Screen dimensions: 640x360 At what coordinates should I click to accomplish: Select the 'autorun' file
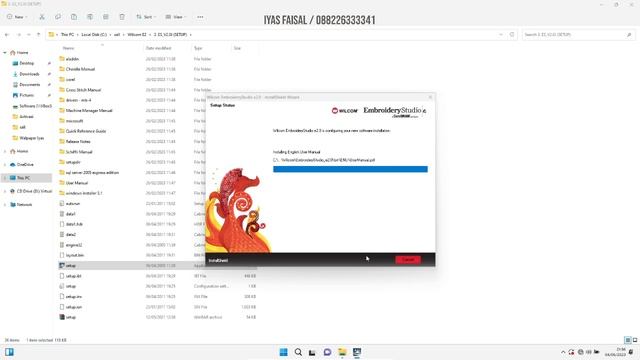(73, 203)
